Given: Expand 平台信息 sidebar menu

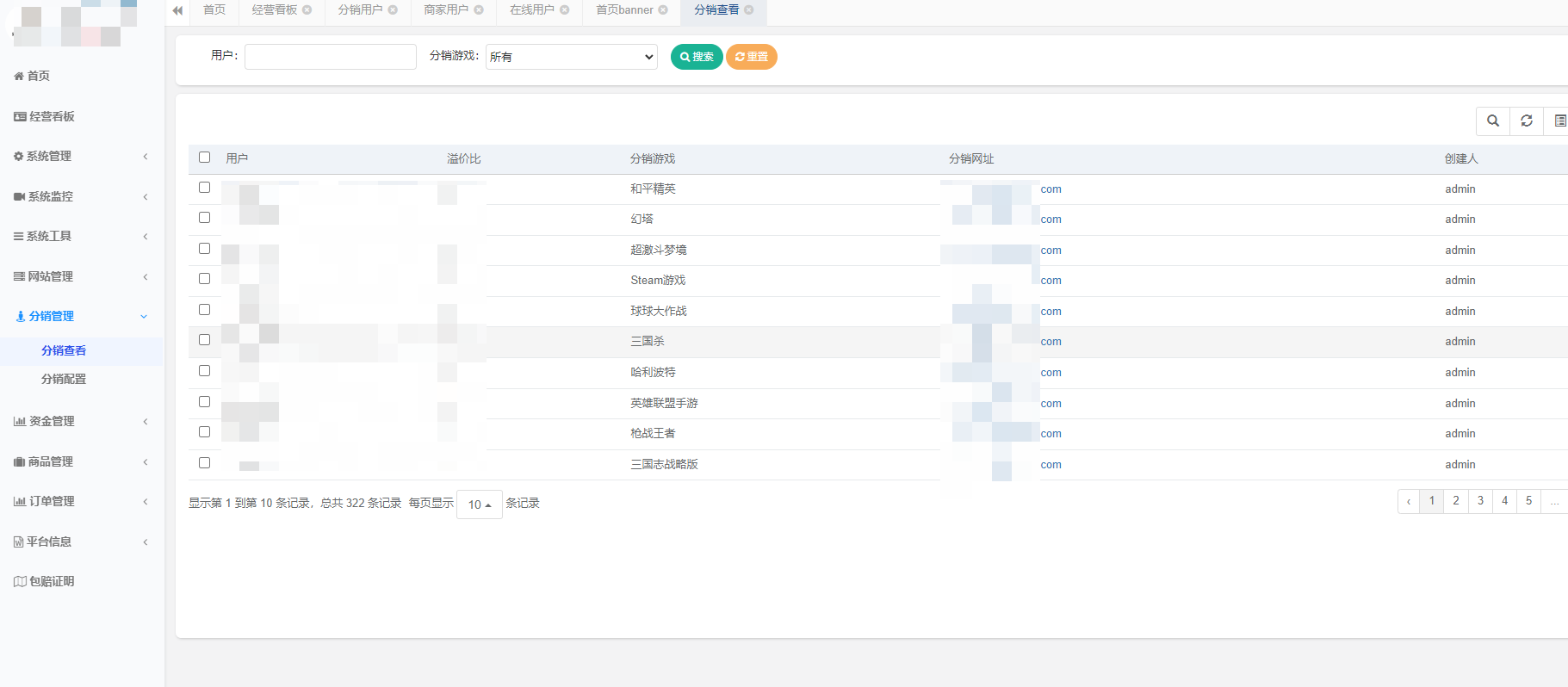Looking at the screenshot, I should click(x=82, y=542).
